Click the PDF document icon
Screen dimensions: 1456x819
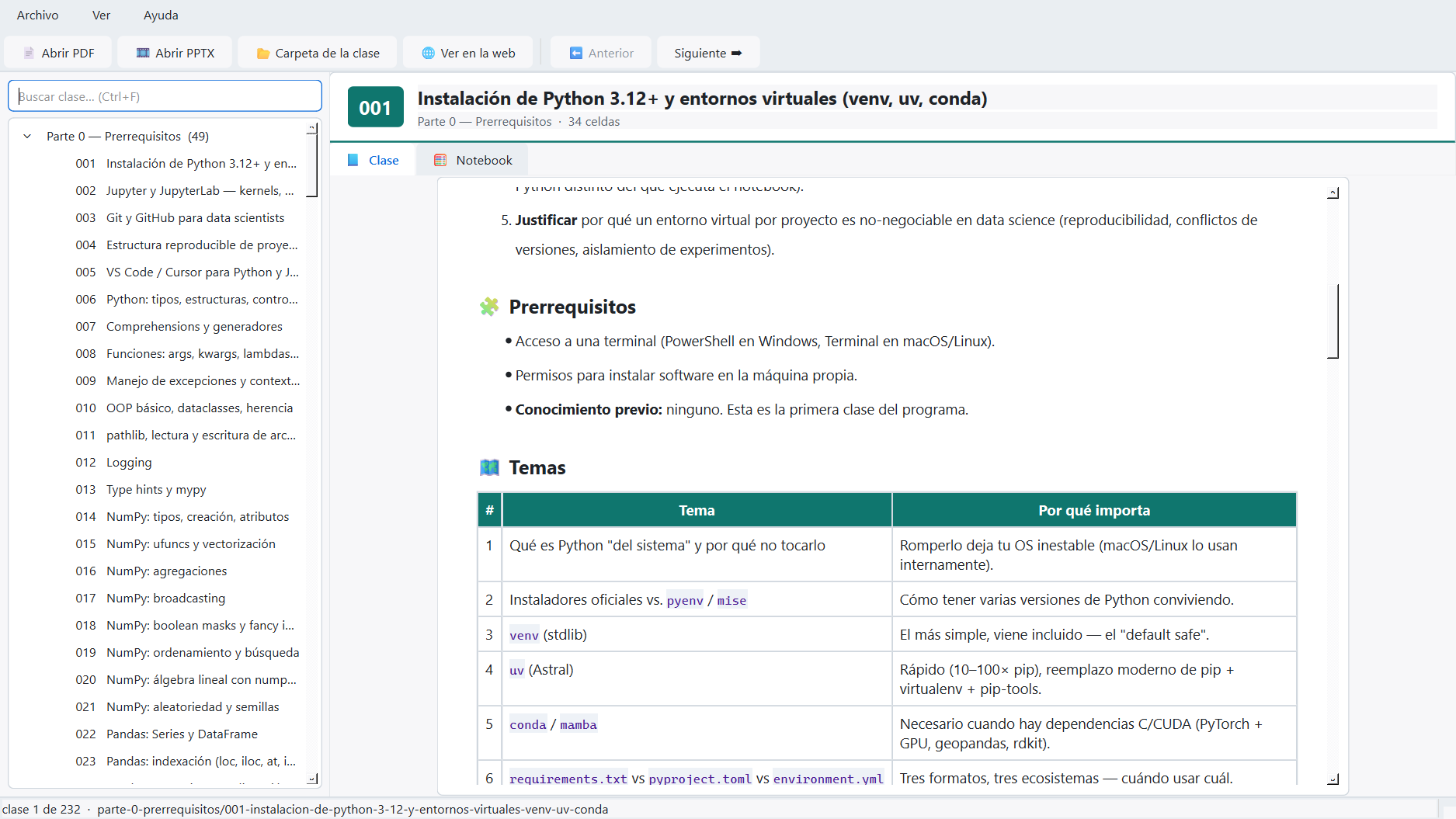[29, 53]
